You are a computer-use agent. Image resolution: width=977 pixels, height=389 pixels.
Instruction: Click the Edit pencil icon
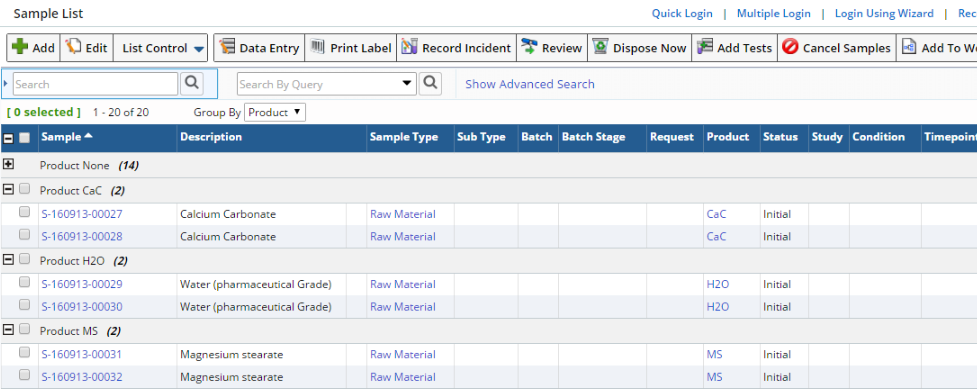74,47
